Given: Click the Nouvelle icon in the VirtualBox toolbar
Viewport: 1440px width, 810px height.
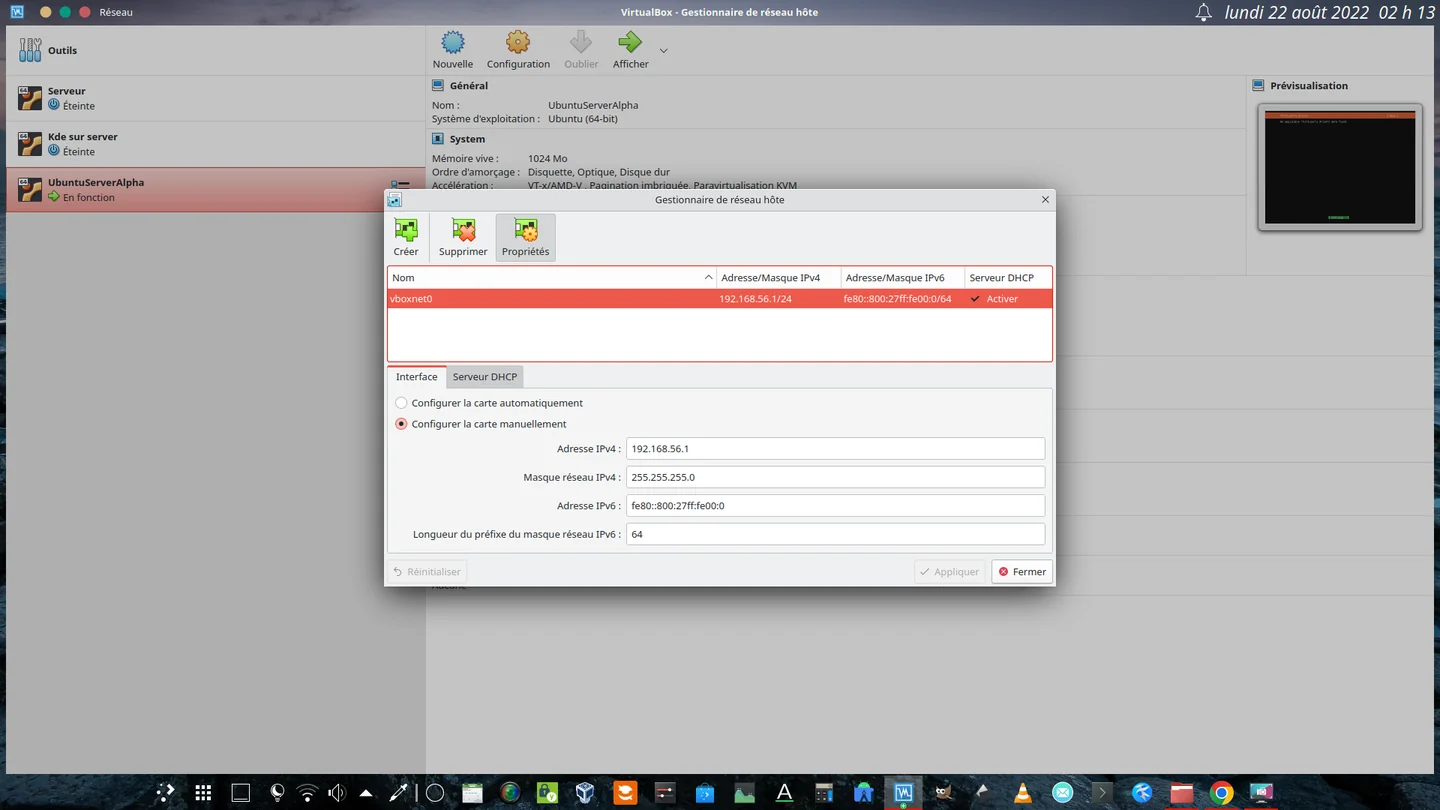Looking at the screenshot, I should pos(453,42).
